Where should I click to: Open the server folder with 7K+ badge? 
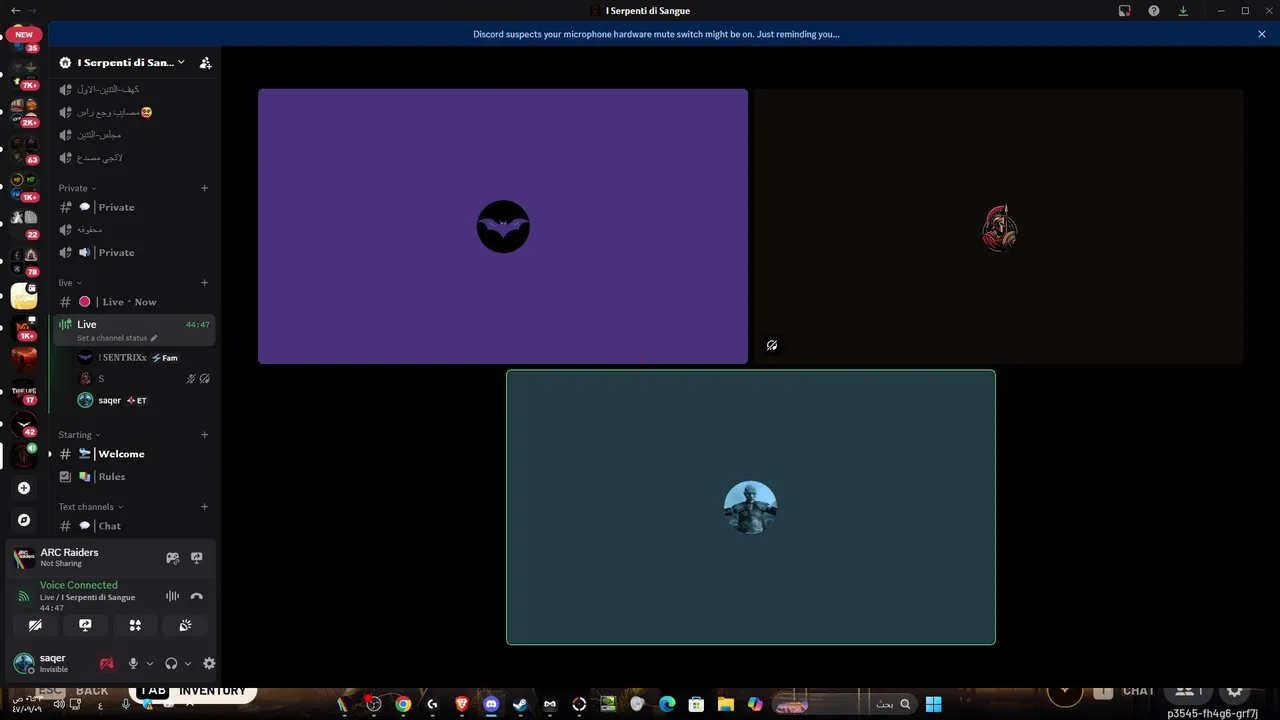click(24, 73)
